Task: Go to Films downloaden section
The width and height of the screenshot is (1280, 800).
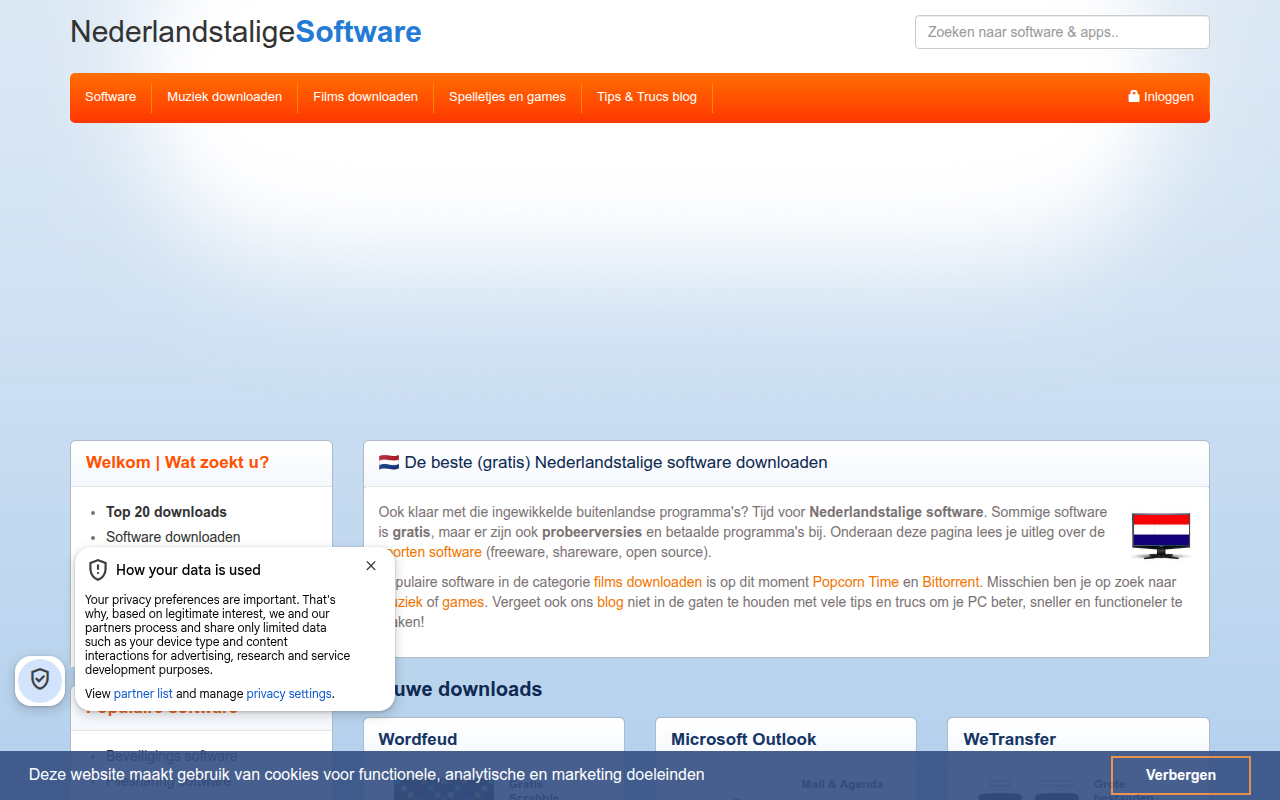Action: [365, 97]
